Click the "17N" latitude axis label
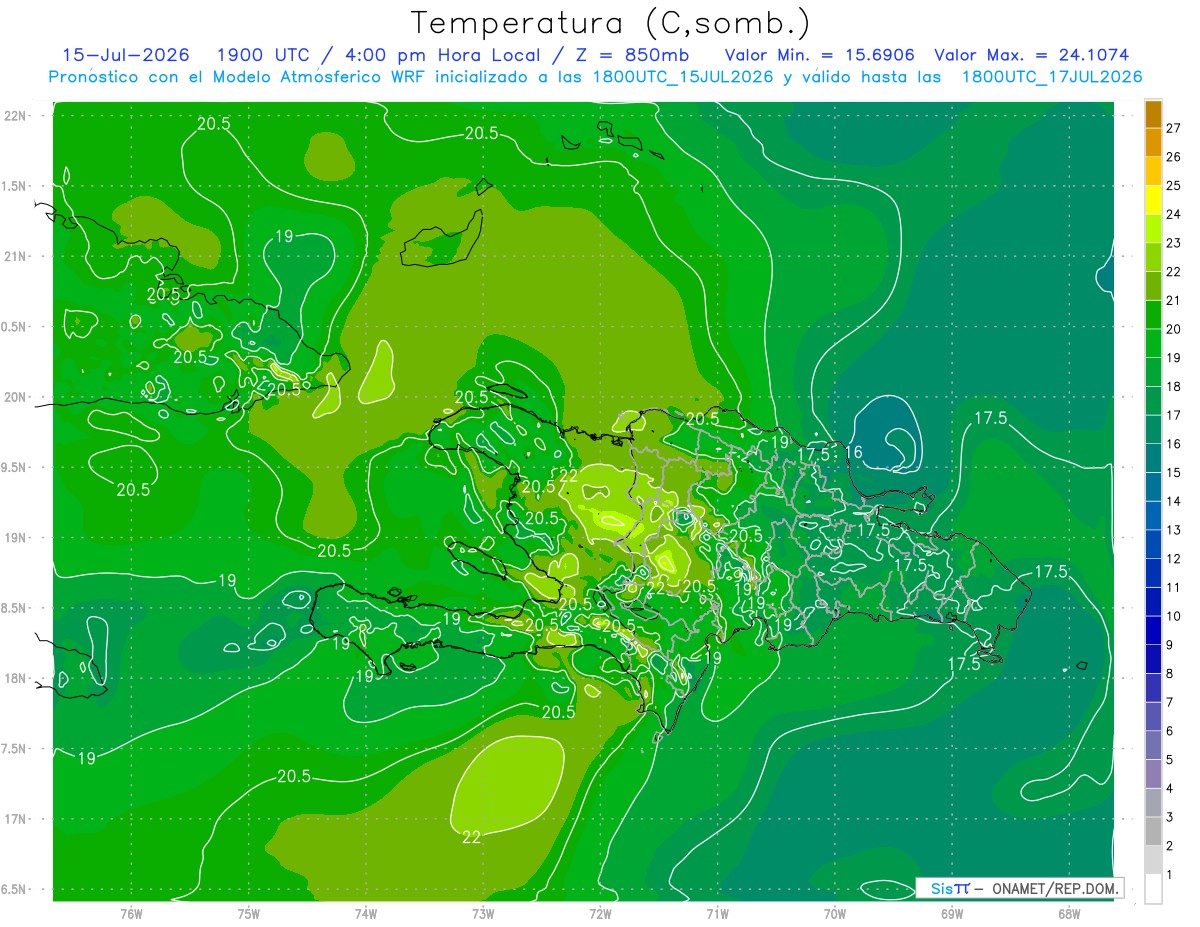 (15, 819)
